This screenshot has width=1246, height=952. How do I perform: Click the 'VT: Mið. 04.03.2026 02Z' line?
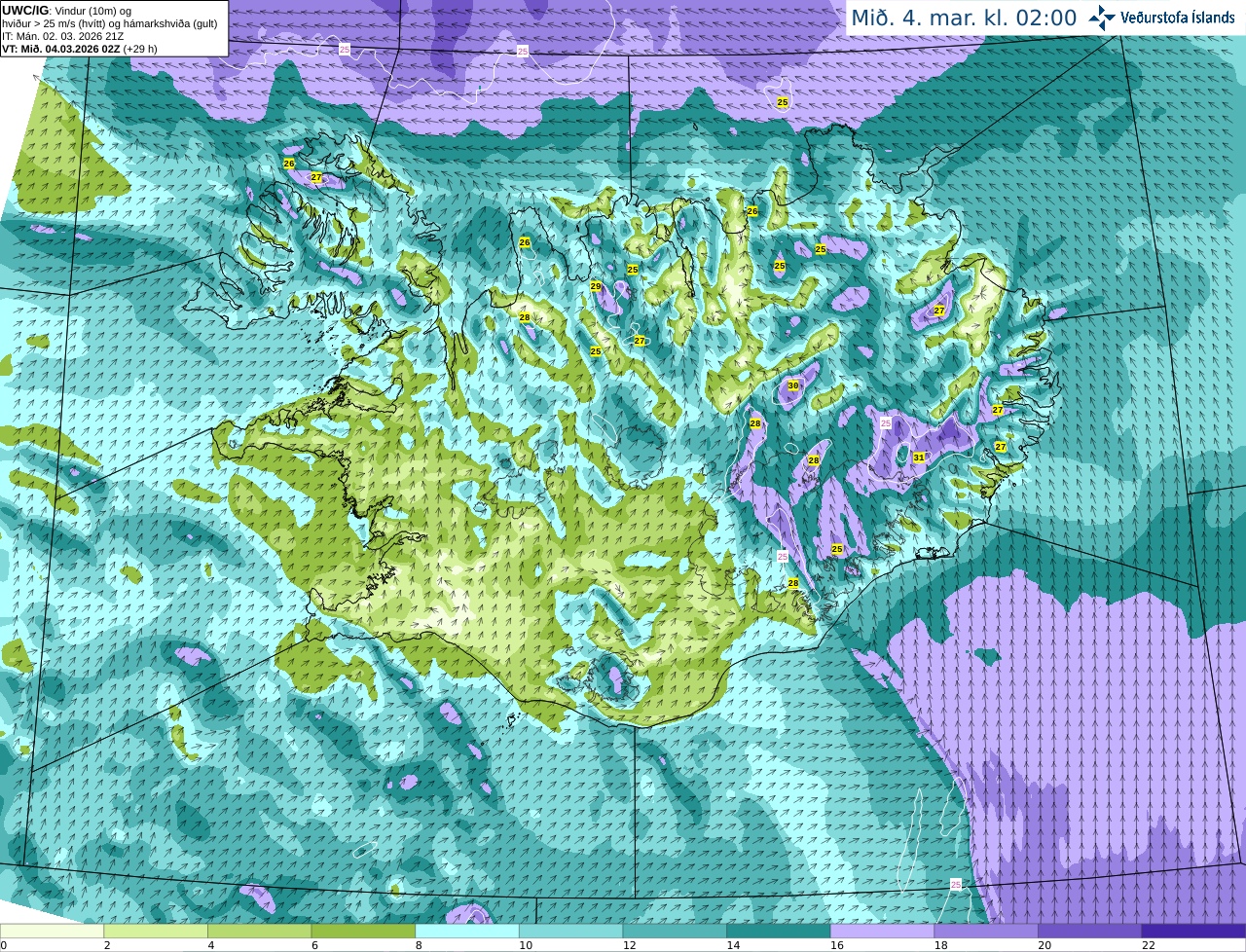pyautogui.click(x=61, y=49)
